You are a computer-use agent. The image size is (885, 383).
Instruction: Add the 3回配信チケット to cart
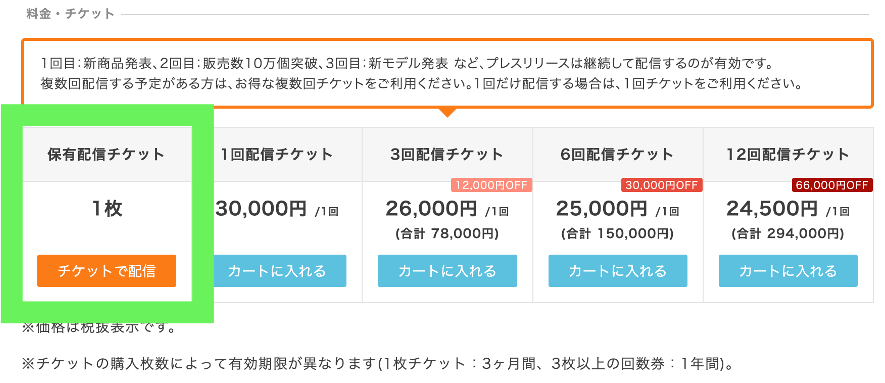(448, 271)
